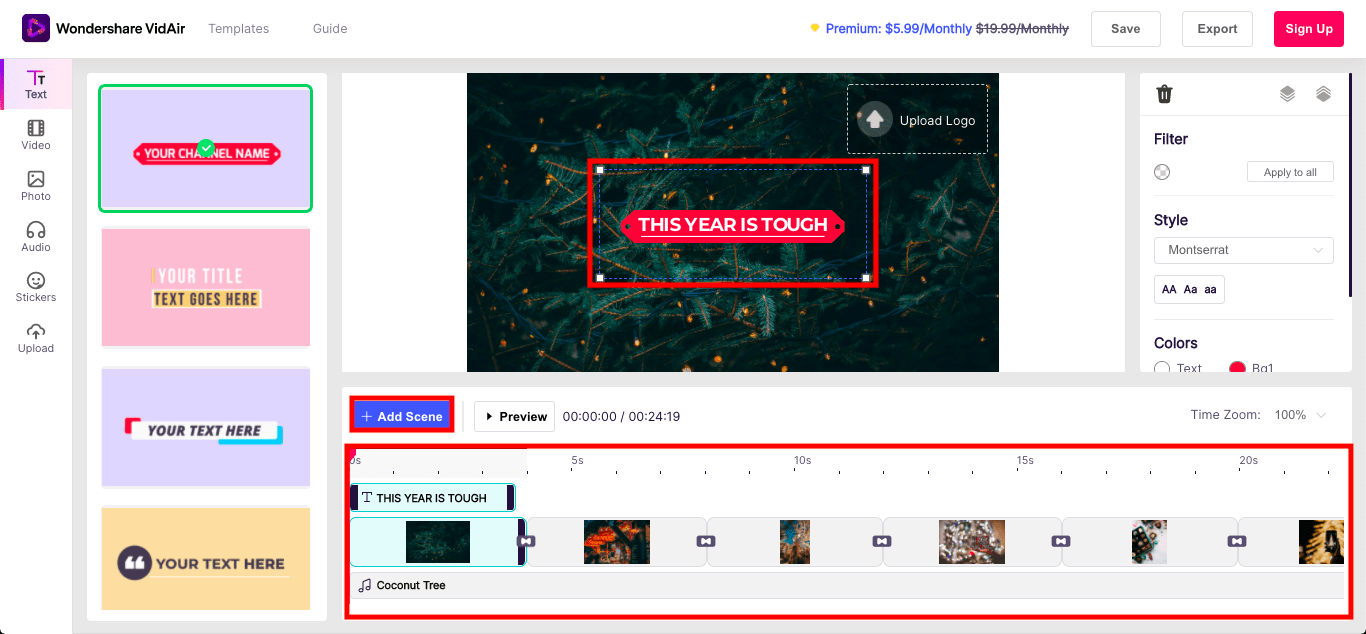Select THIS YEAR IS TOUGH text clip
The height and width of the screenshot is (634, 1366).
pos(432,498)
